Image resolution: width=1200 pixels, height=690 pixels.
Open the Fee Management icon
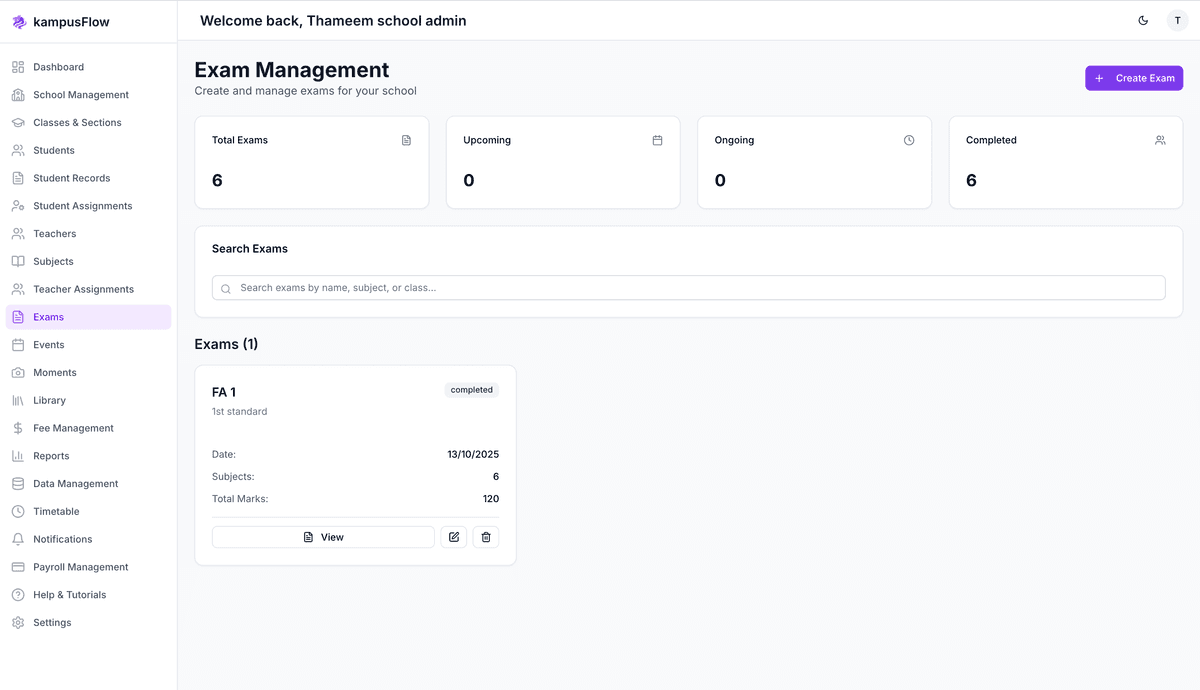click(x=17, y=427)
